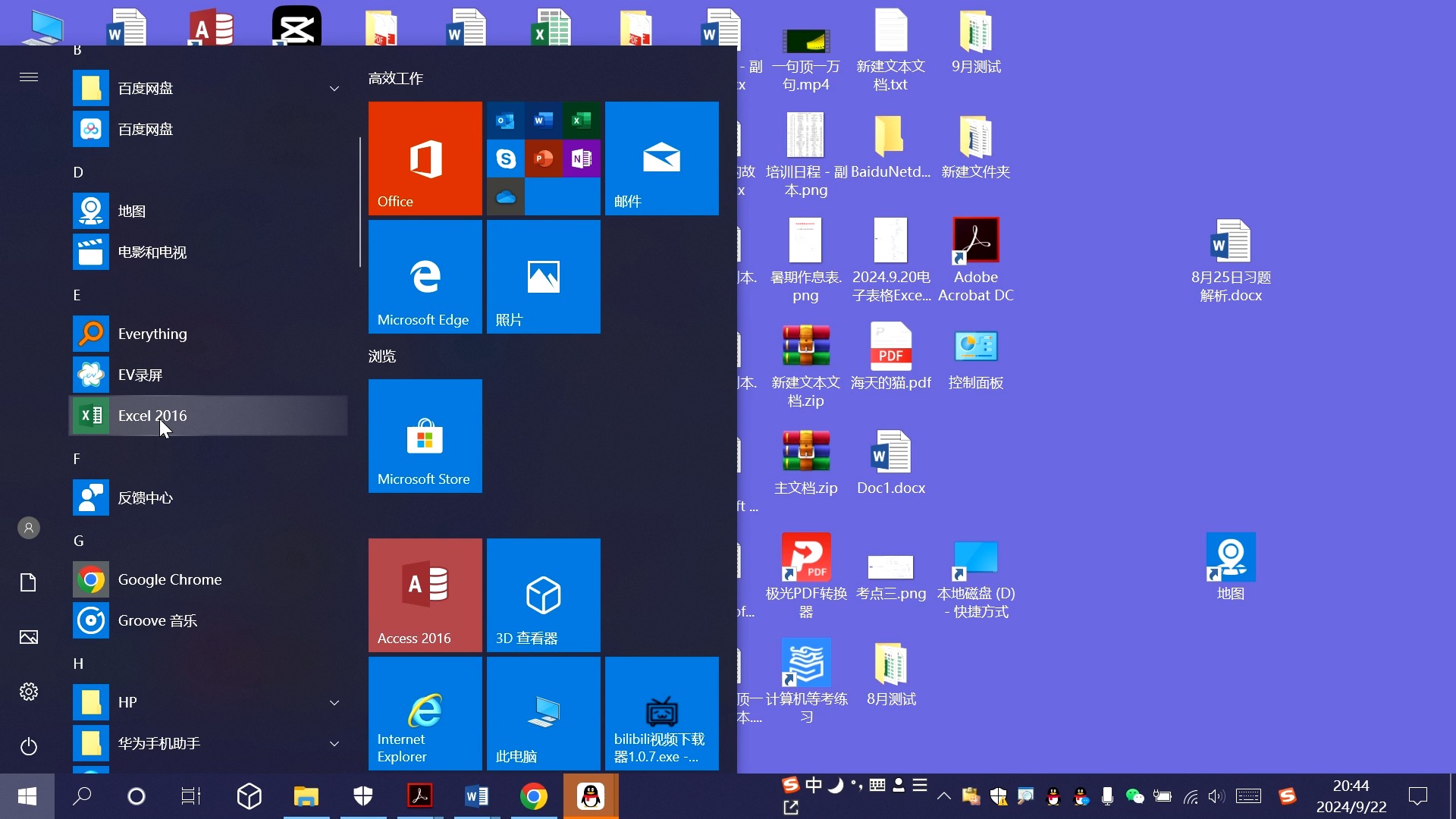This screenshot has width=1456, height=819.
Task: Open the 3D 查看器 tile
Action: click(543, 595)
